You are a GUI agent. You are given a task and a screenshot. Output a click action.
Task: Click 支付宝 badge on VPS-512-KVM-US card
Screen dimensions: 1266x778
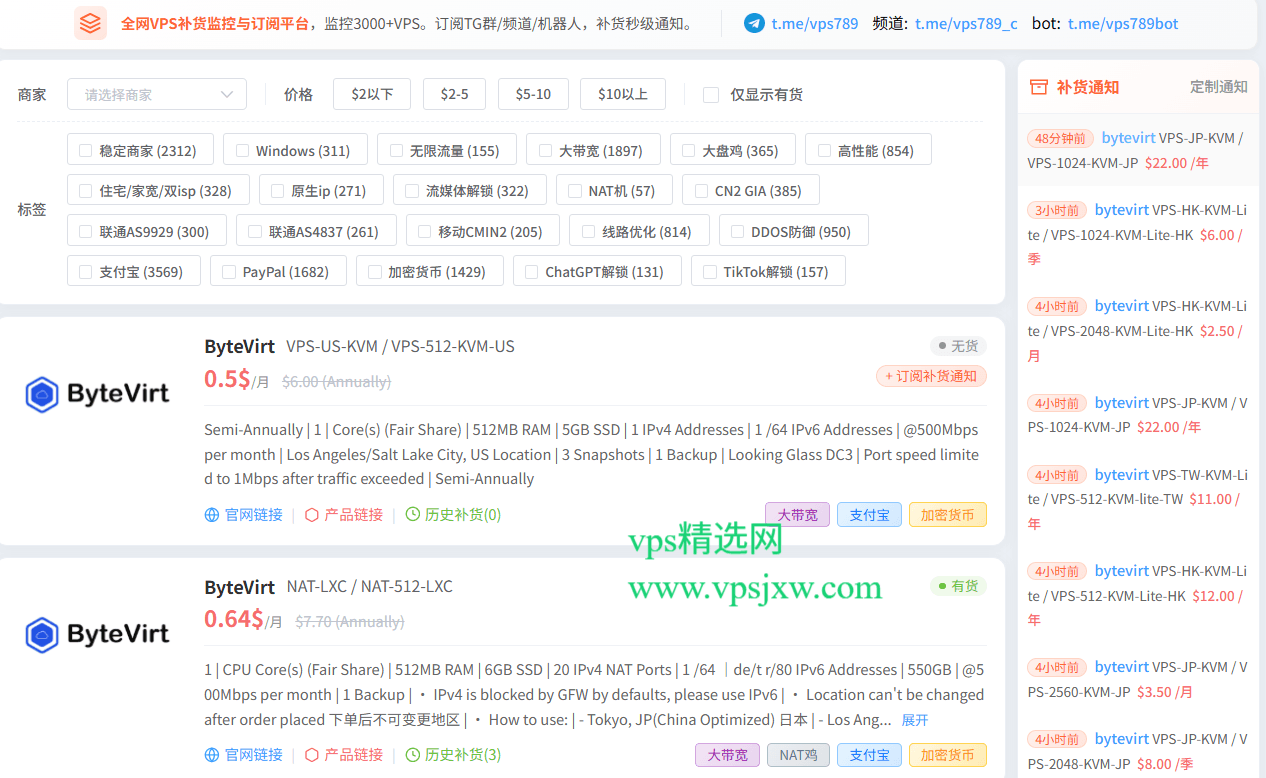coord(870,515)
